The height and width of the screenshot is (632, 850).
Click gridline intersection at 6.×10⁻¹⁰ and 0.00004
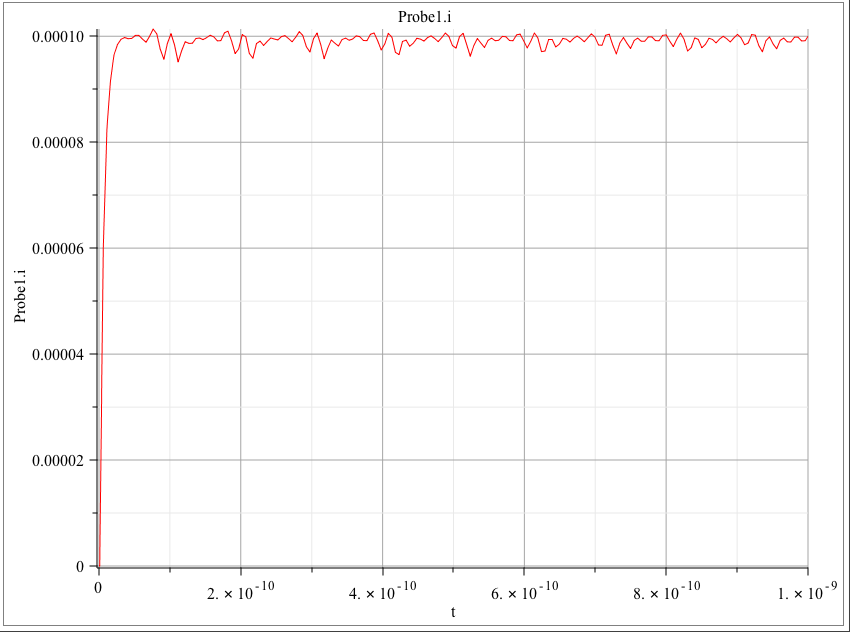524,354
